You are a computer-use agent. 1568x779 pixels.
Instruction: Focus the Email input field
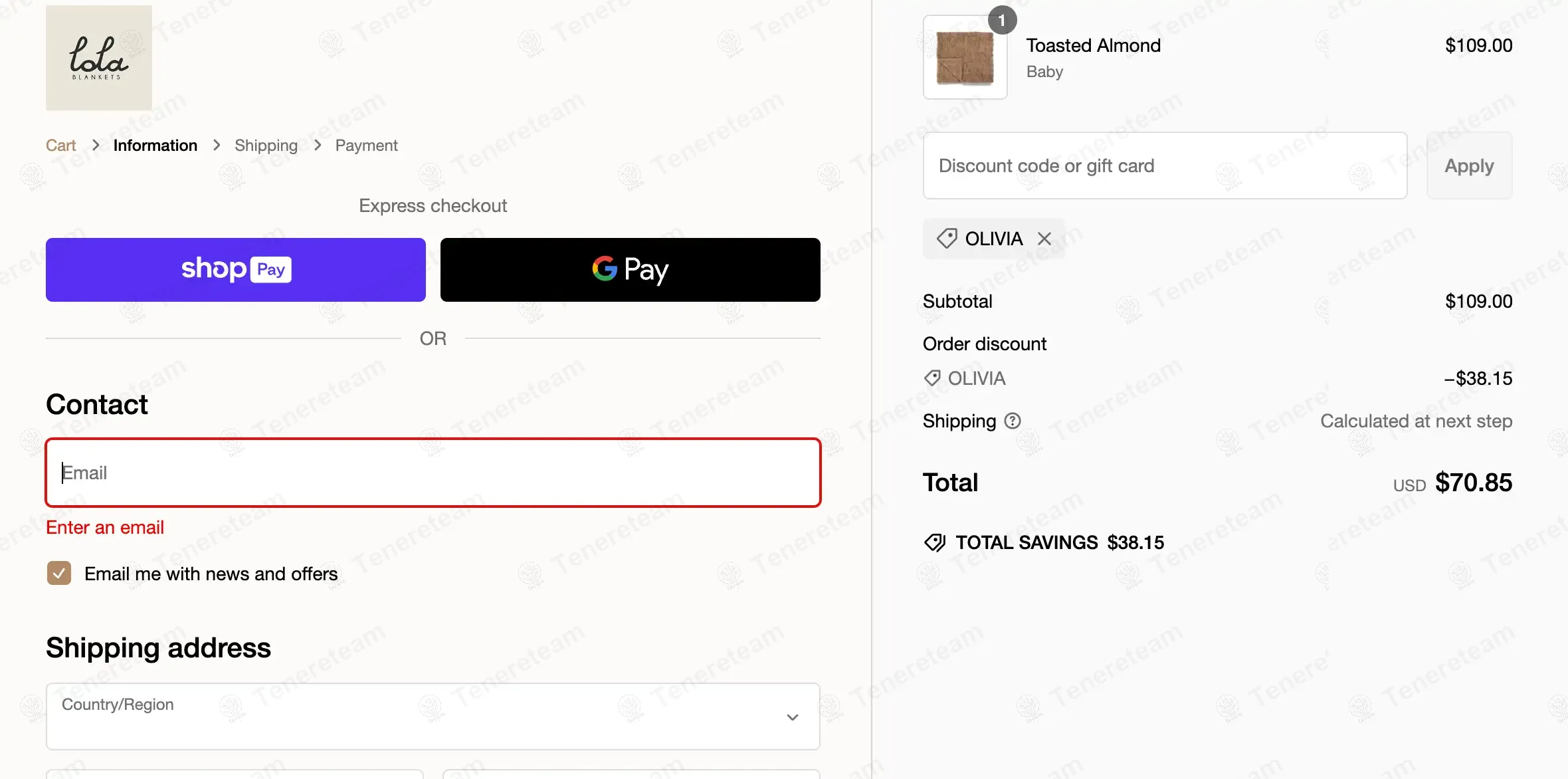click(433, 473)
